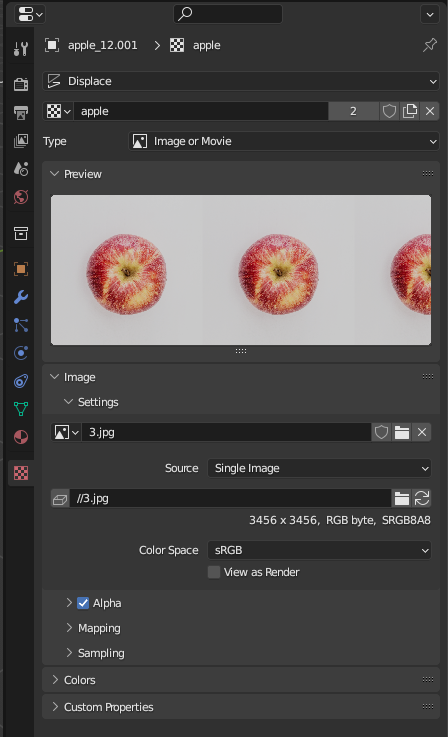Open the Modifiers wrench tab
448x737 pixels.
pos(21,297)
